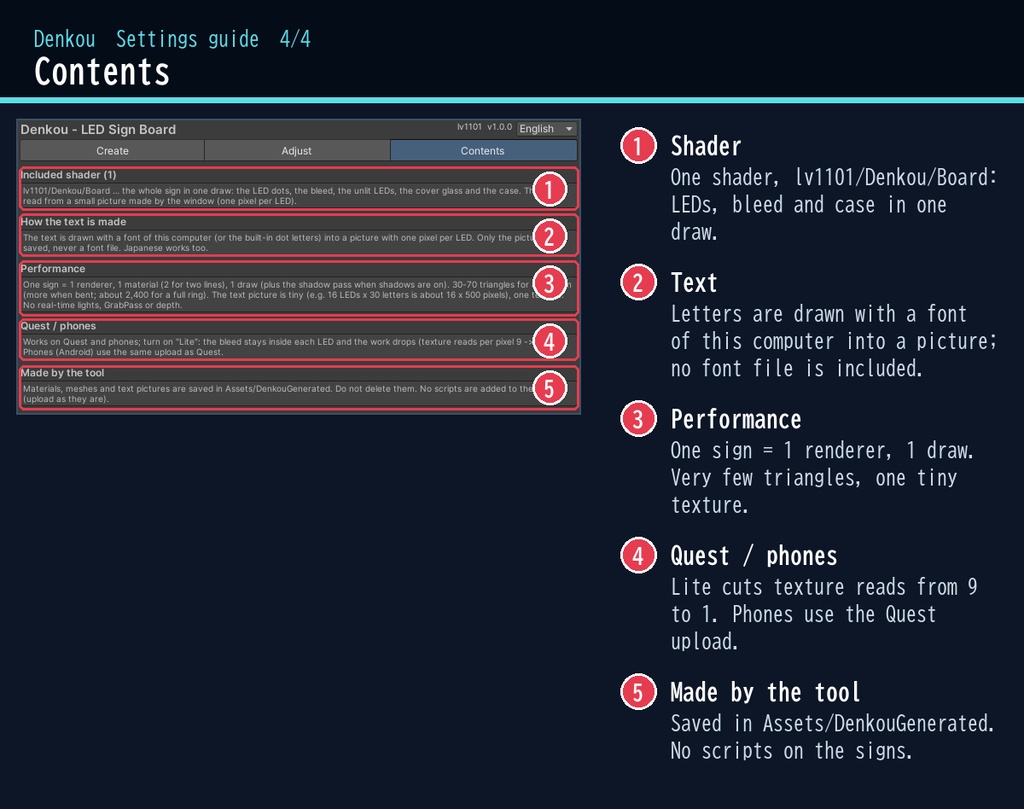Click the 'lv1101 v1.0.0' version label
This screenshot has height=809, width=1024.
pos(484,127)
